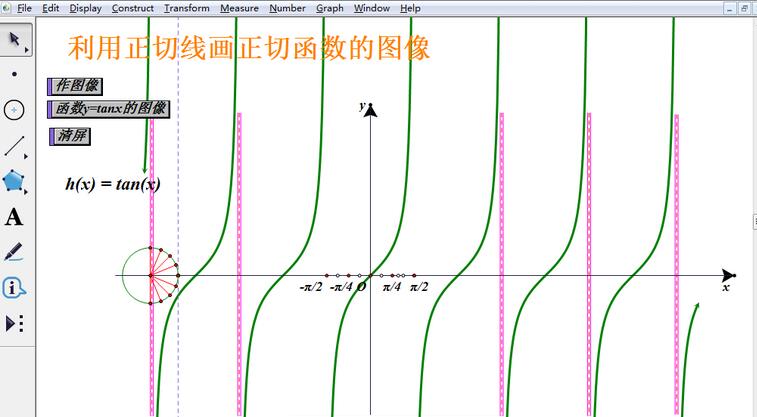Minimize the document window
This screenshot has height=417, width=757.
coord(729,8)
